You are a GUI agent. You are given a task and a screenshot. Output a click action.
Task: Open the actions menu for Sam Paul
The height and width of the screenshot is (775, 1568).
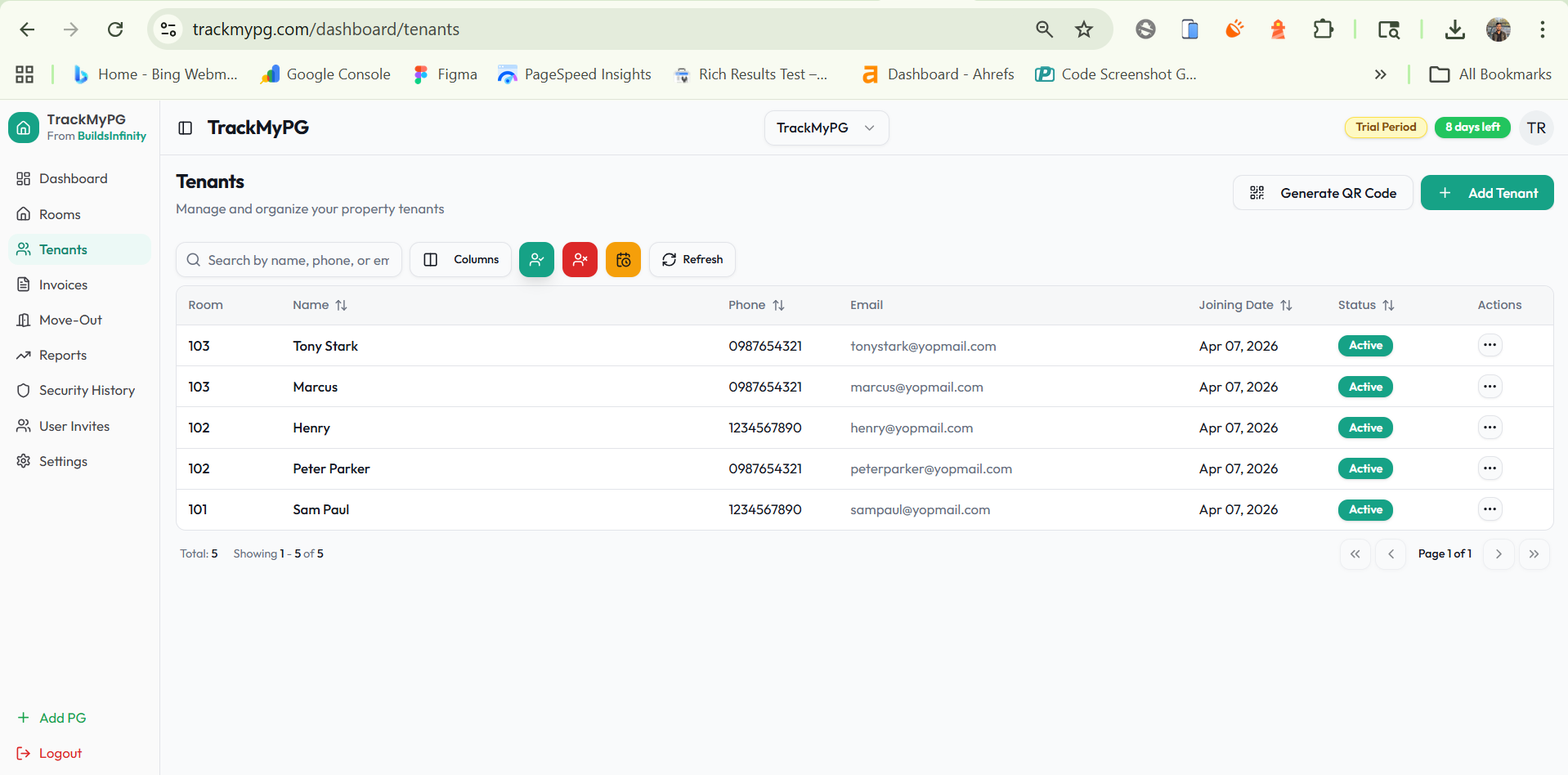pos(1490,508)
